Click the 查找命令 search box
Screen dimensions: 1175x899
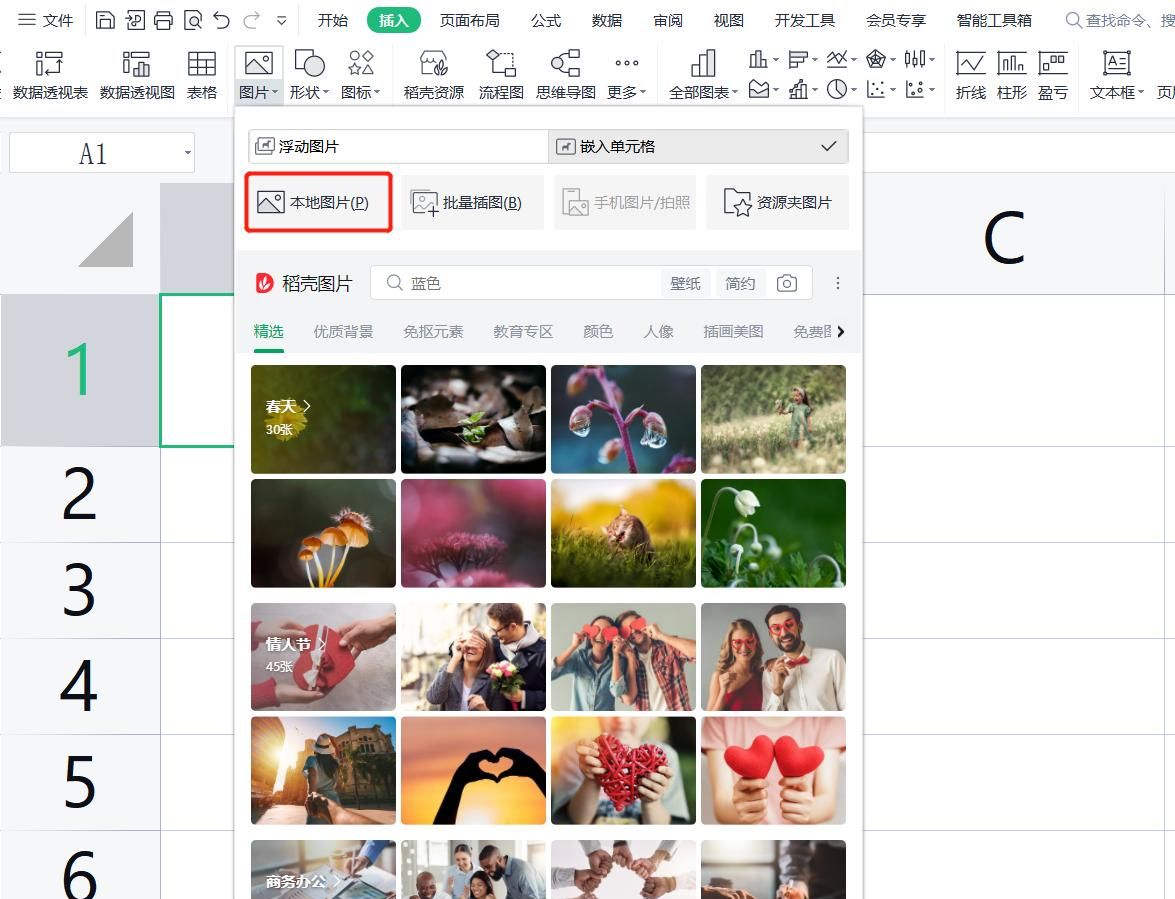(1120, 20)
